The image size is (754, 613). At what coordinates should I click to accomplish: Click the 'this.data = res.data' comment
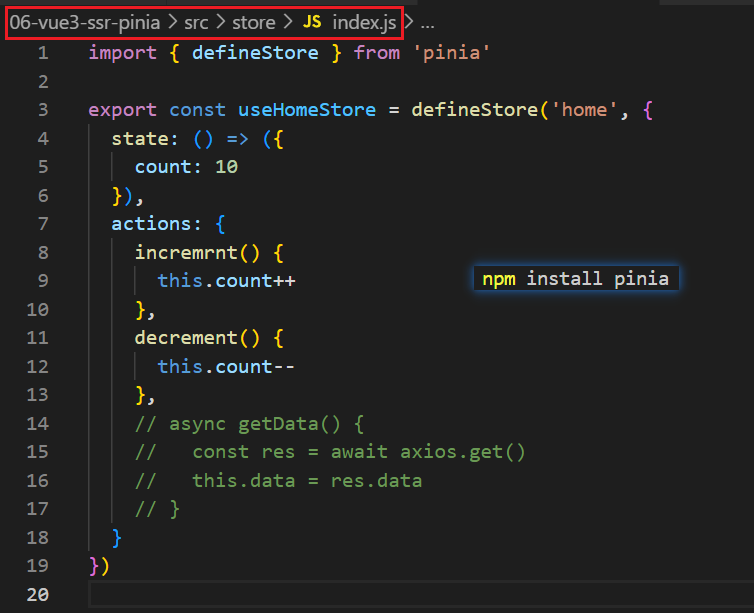[307, 481]
